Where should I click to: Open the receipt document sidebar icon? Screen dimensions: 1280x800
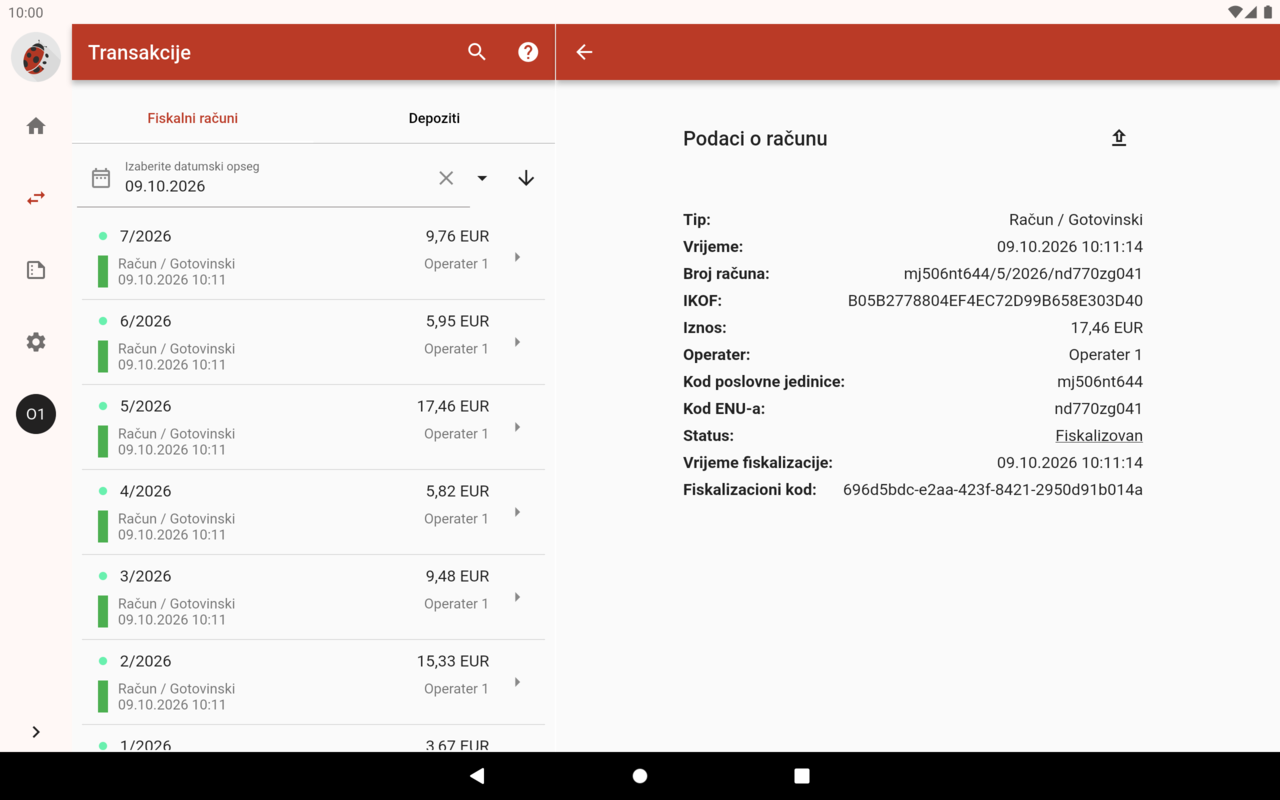(x=36, y=270)
